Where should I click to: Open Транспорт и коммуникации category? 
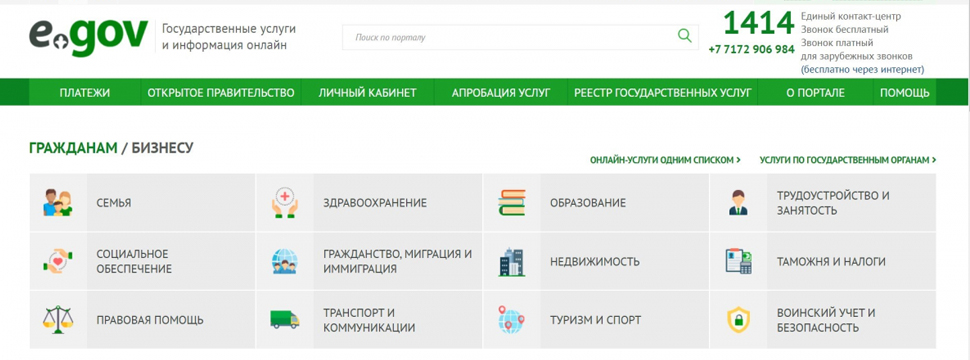click(x=369, y=320)
